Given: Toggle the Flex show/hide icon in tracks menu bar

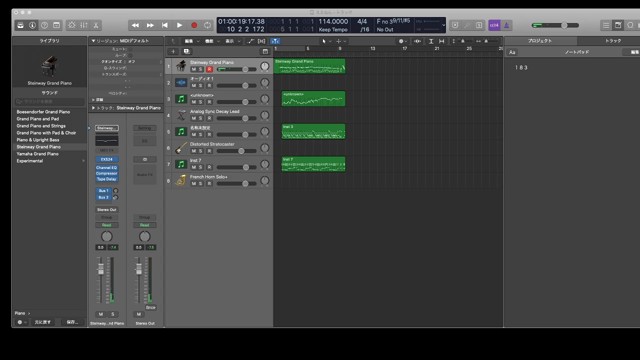Looking at the screenshot, I should pyautogui.click(x=262, y=41).
